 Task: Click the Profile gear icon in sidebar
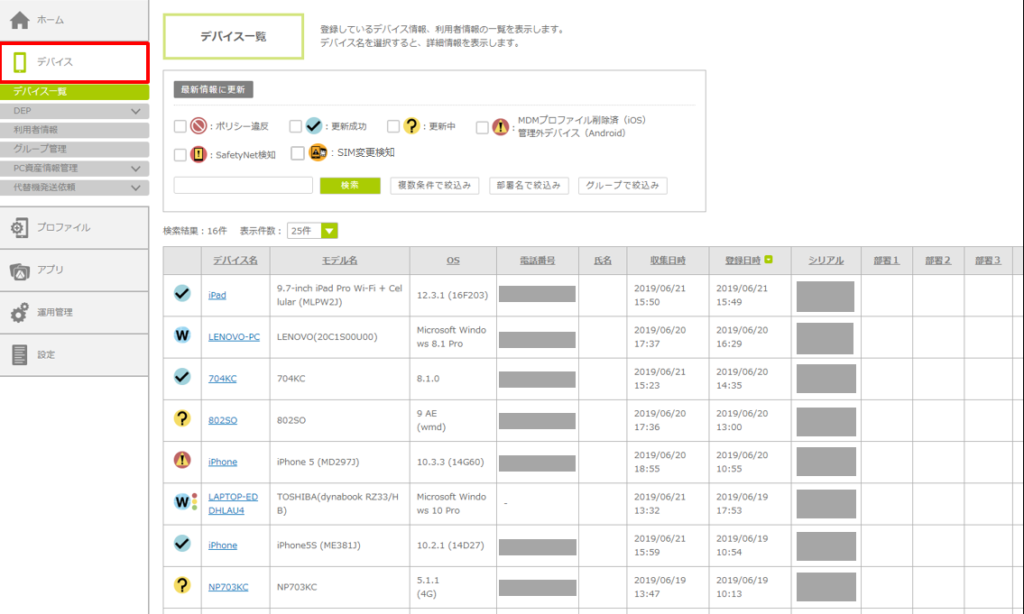(20, 228)
